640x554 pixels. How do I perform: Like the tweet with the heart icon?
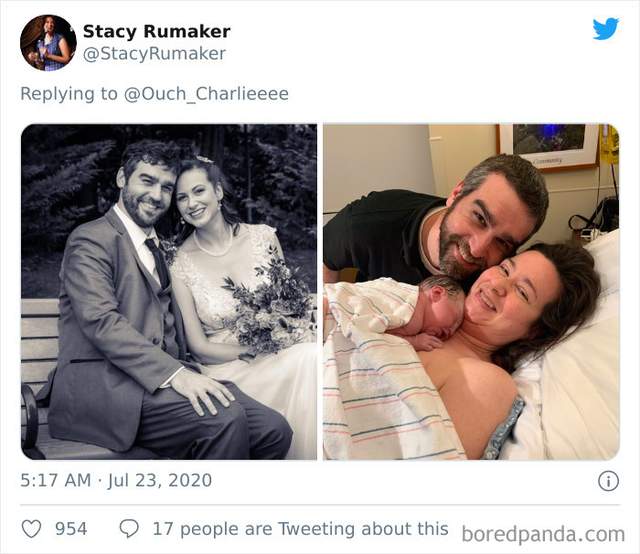31,528
